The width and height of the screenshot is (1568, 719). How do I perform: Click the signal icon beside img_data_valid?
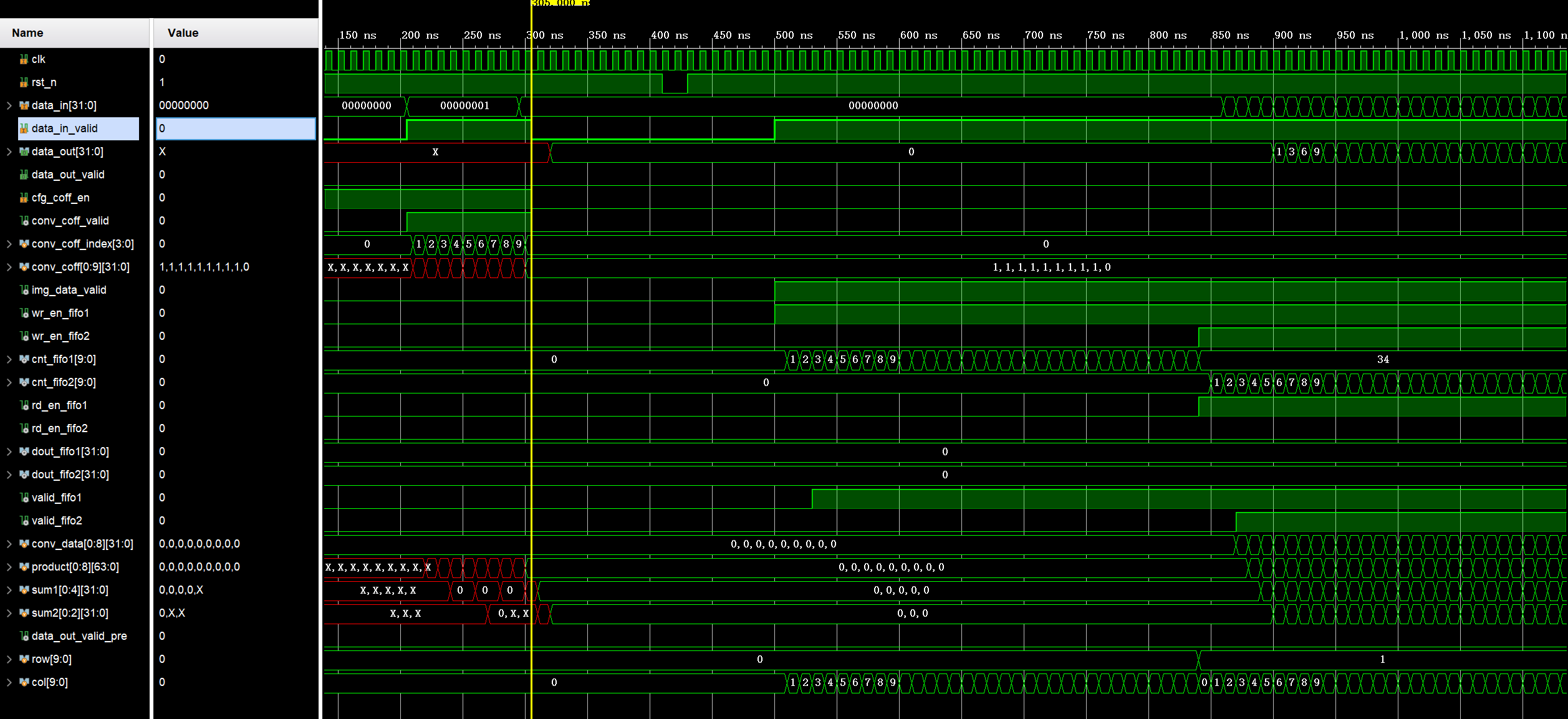point(22,290)
